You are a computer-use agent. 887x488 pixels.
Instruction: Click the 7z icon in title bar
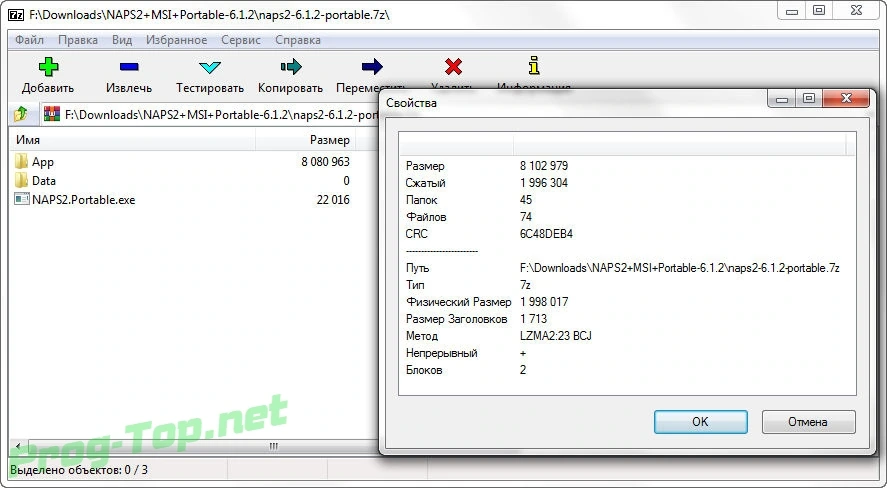click(16, 15)
